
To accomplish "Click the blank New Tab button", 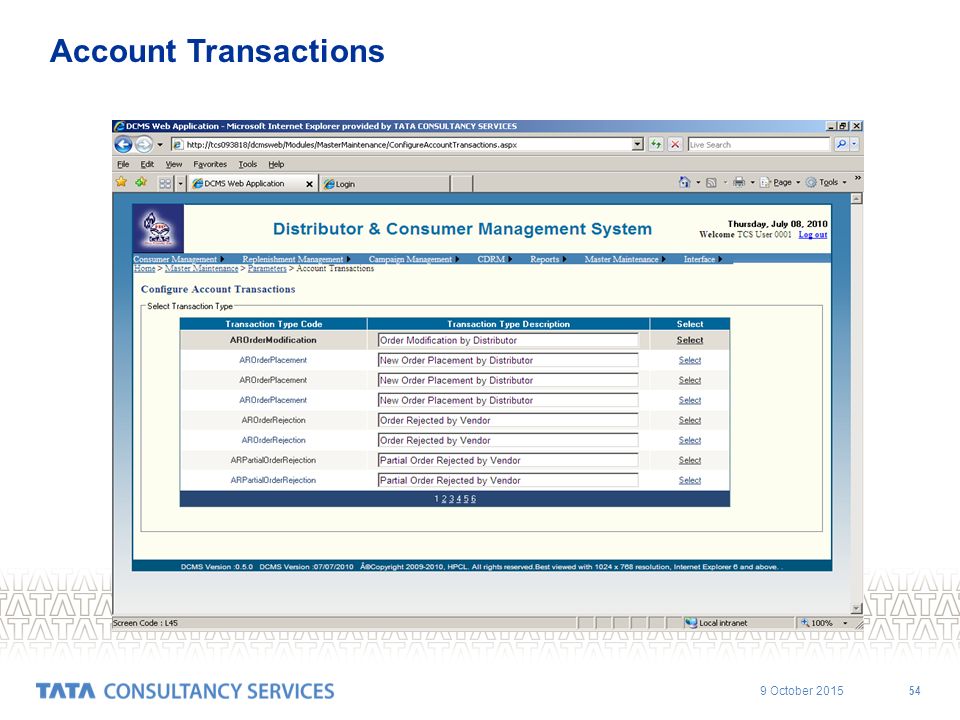I will click(x=462, y=184).
